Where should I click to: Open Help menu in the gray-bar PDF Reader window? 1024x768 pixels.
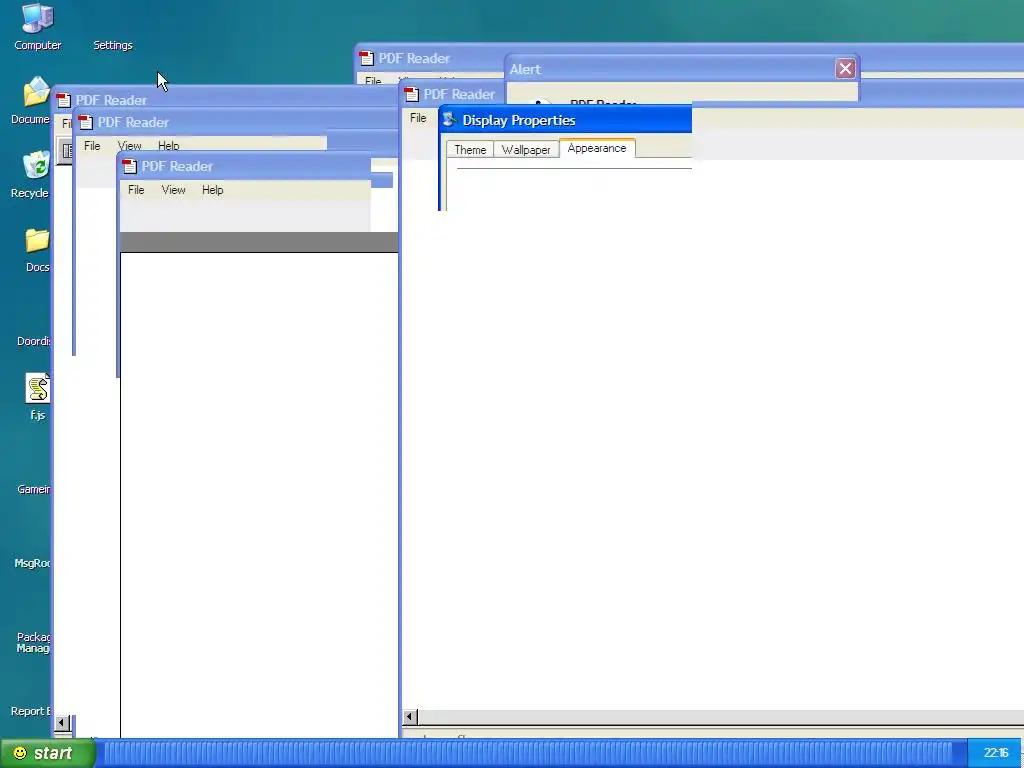[212, 189]
